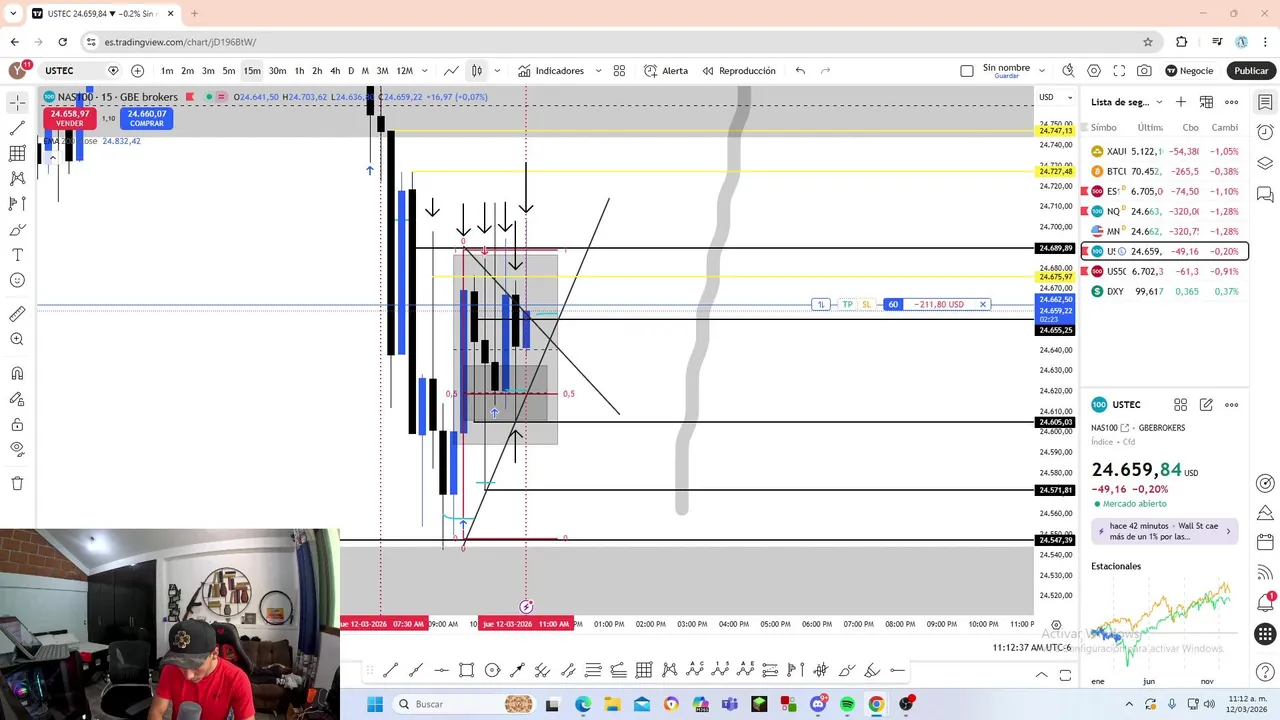Image resolution: width=1280 pixels, height=720 pixels.
Task: Click the red VENDER sell button
Action: click(x=70, y=118)
